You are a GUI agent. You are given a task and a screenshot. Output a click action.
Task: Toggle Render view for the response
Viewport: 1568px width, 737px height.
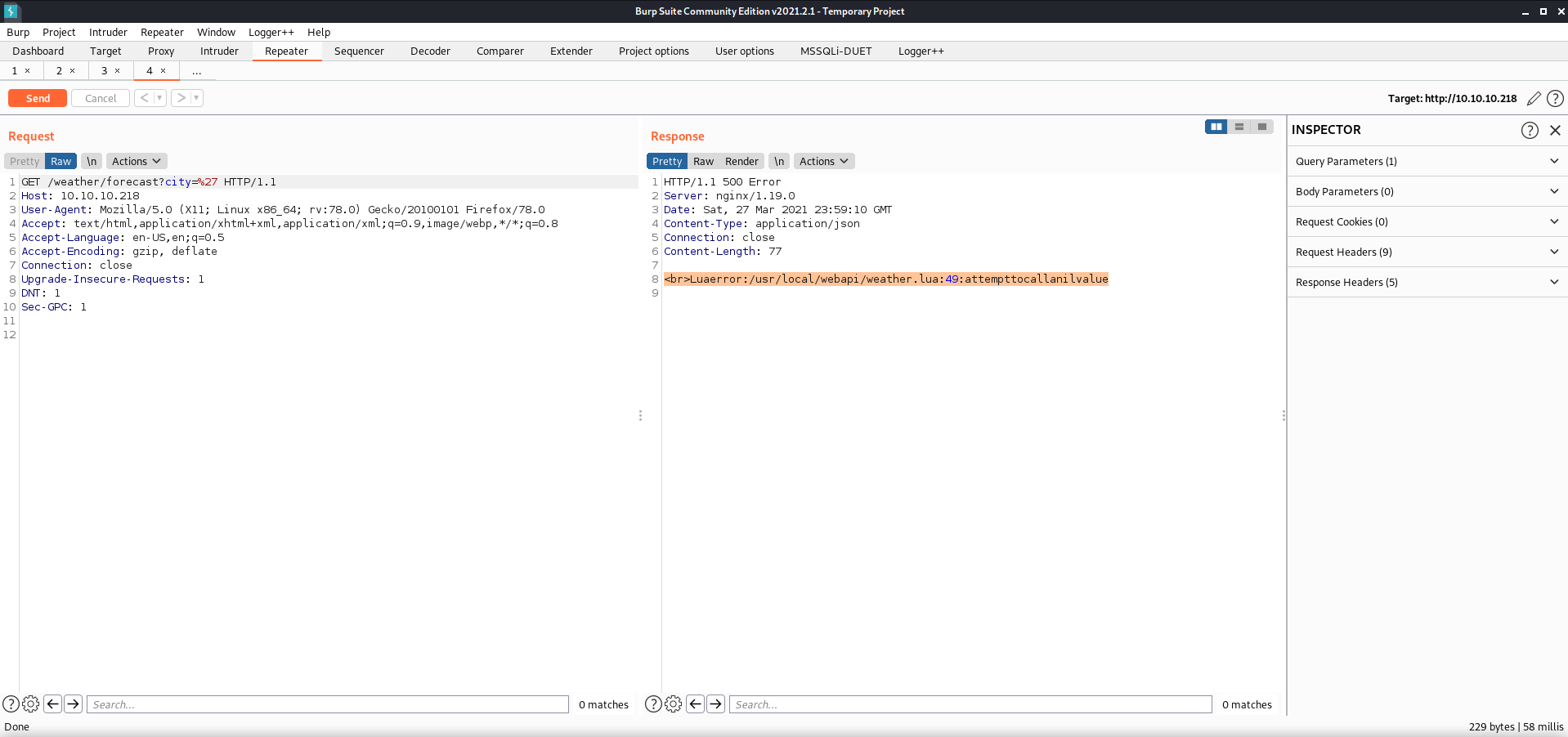pos(741,161)
